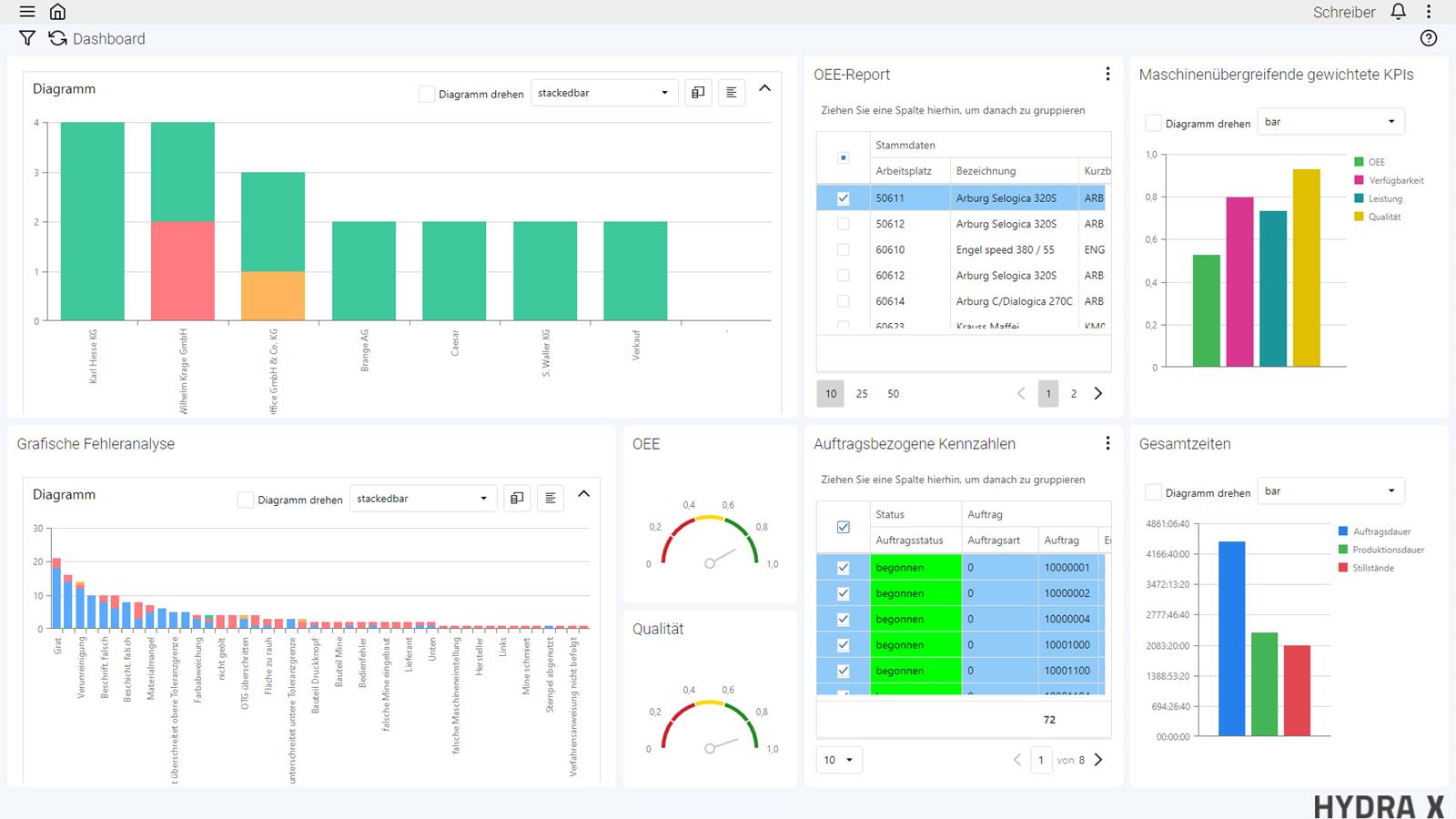
Task: Refresh the Dashboard view
Action: tap(56, 38)
